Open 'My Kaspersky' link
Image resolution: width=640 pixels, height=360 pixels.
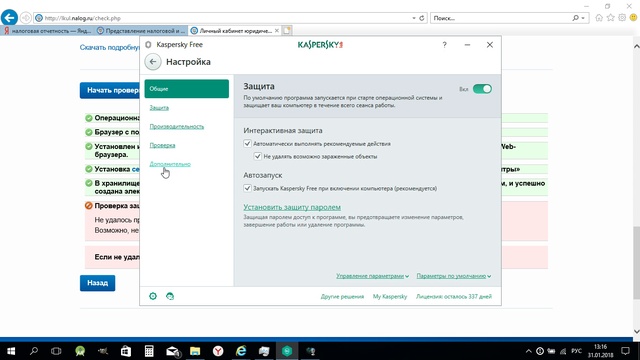point(390,297)
